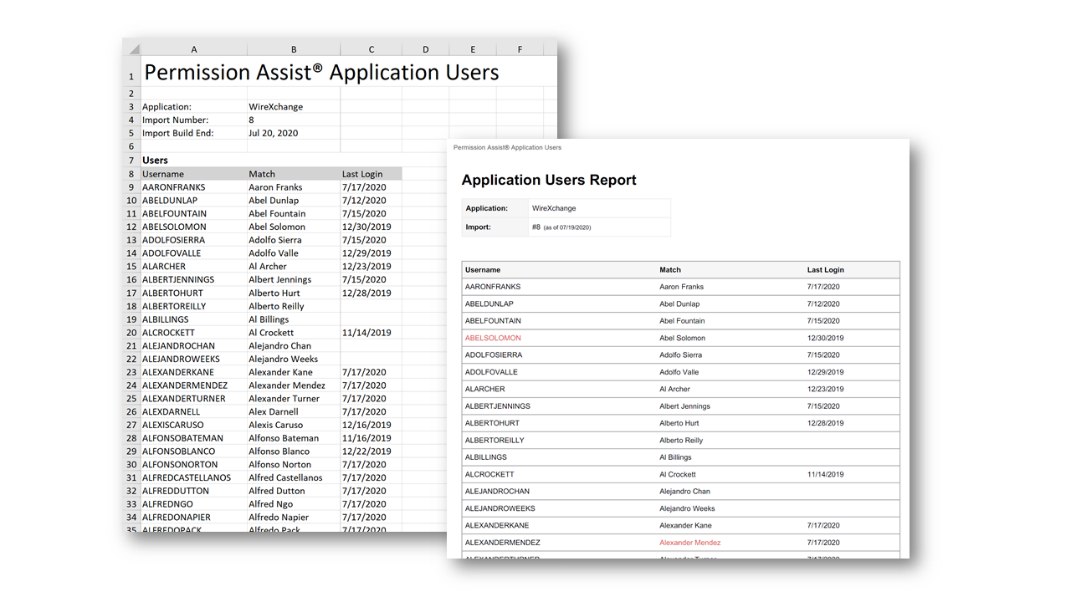Click the Select All corner triangle of the sheet
The width and height of the screenshot is (1071, 602).
point(131,48)
